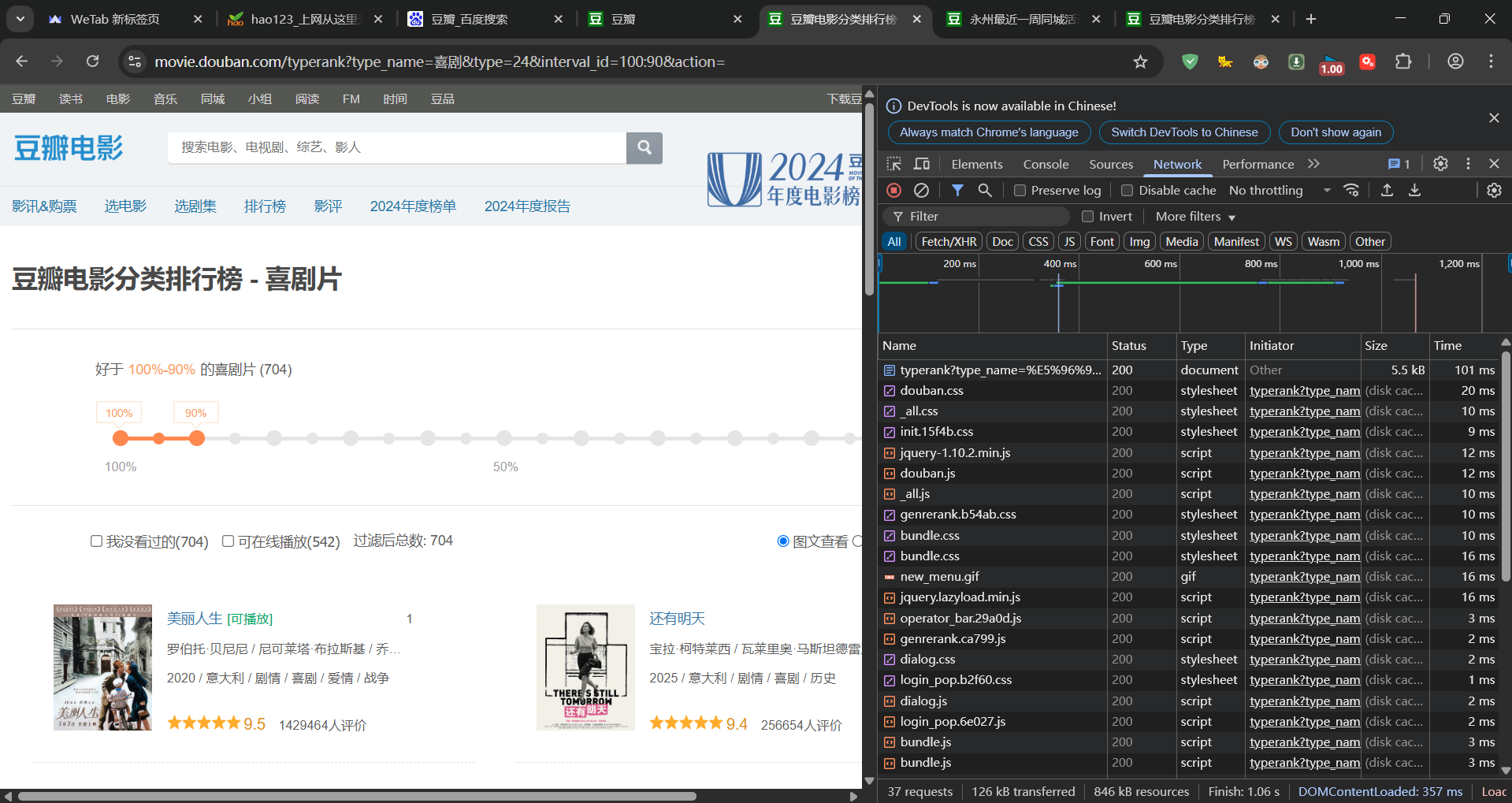
Task: Open network search magnifier
Action: (985, 190)
